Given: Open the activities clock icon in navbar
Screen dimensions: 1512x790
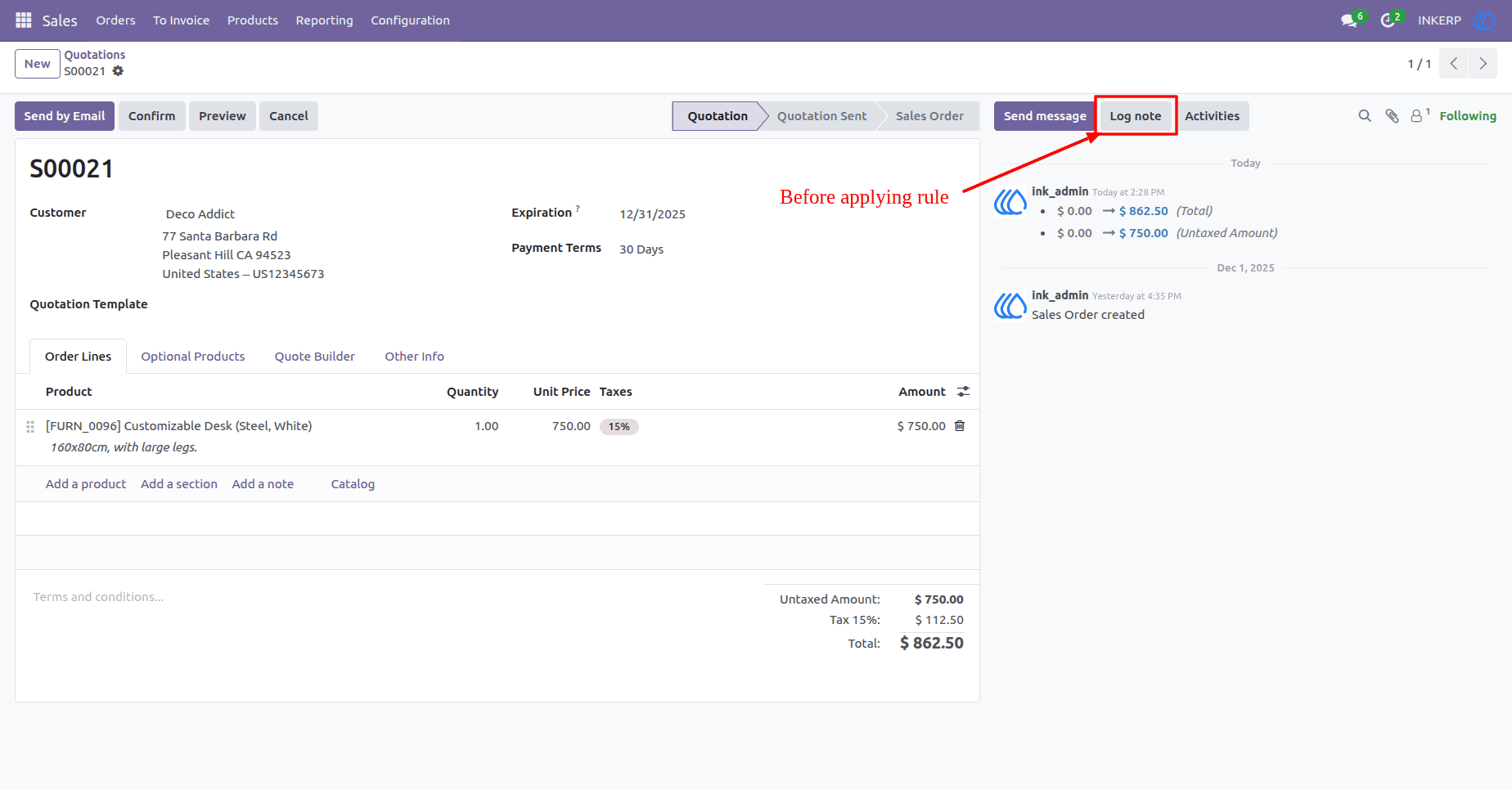Looking at the screenshot, I should pos(1388,20).
